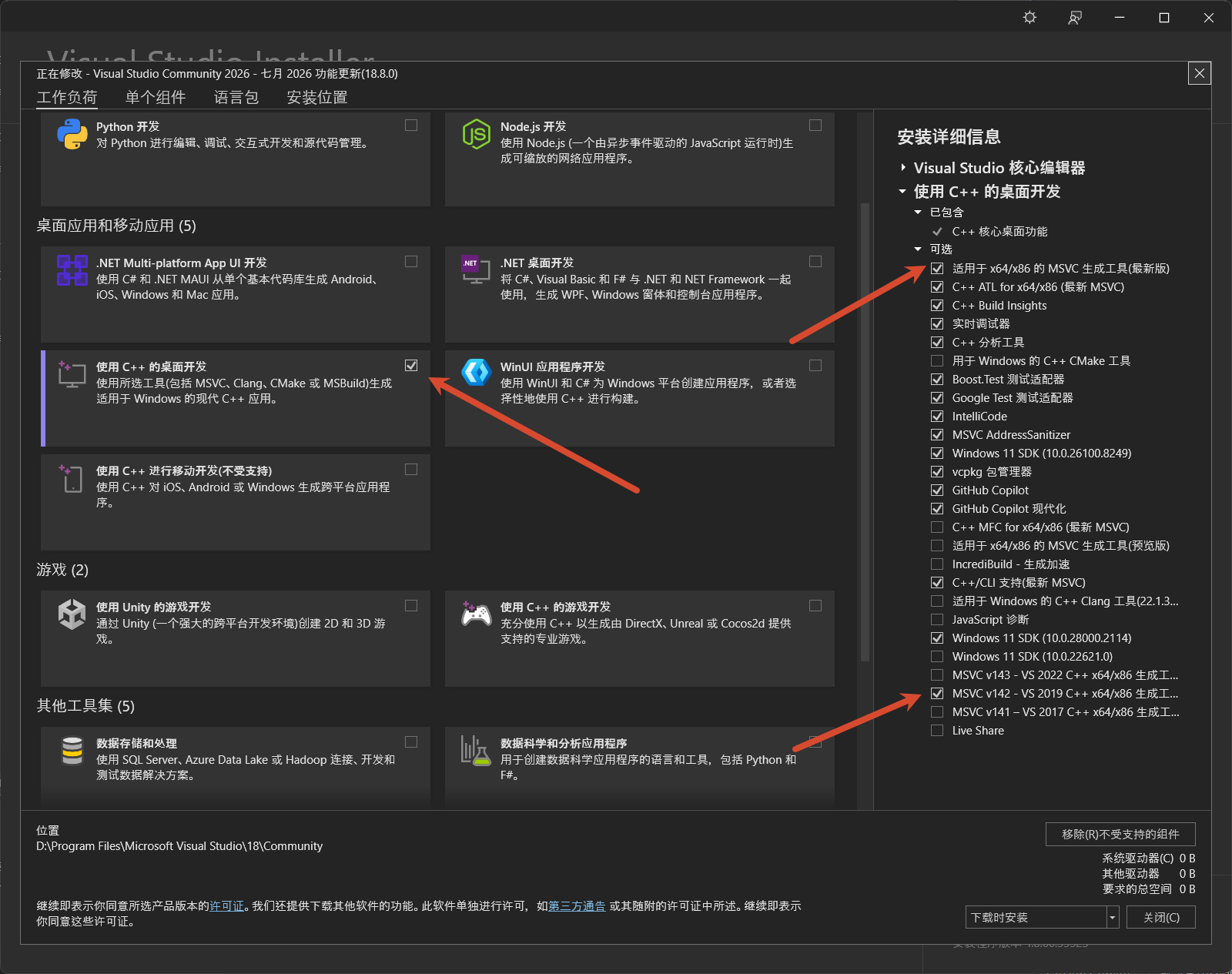Screen dimensions: 1232x974
Task: Check the Node.js development workload checkbox
Action: 815,125
